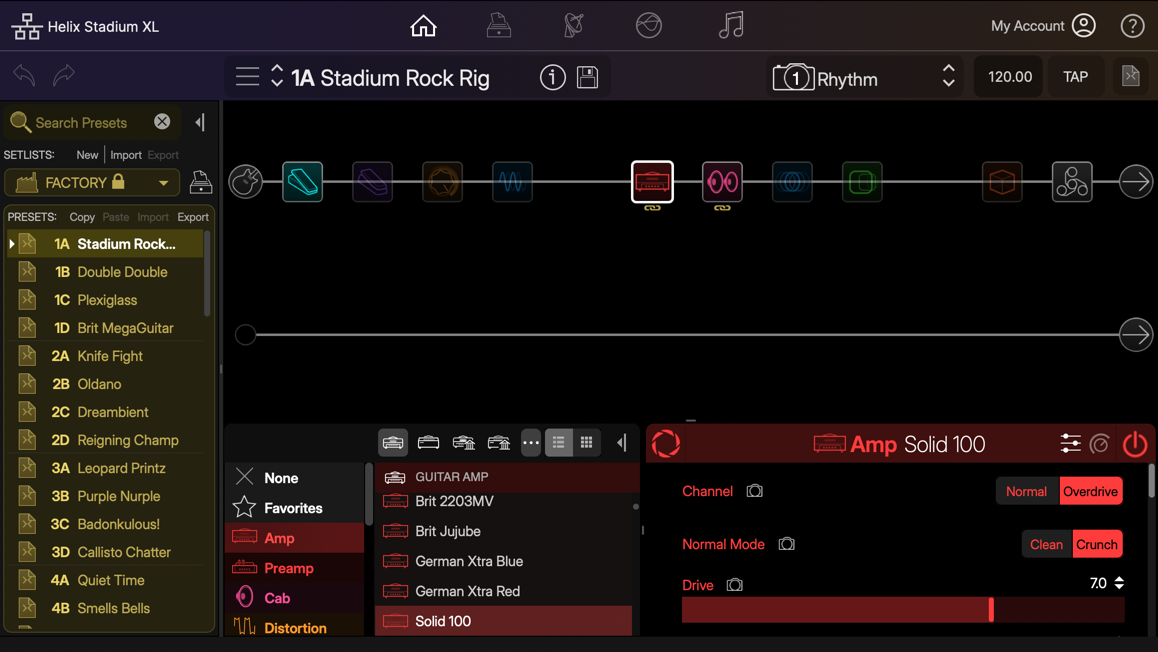Click the undo arrow icon
Screen dimensions: 1158x652
25,75
